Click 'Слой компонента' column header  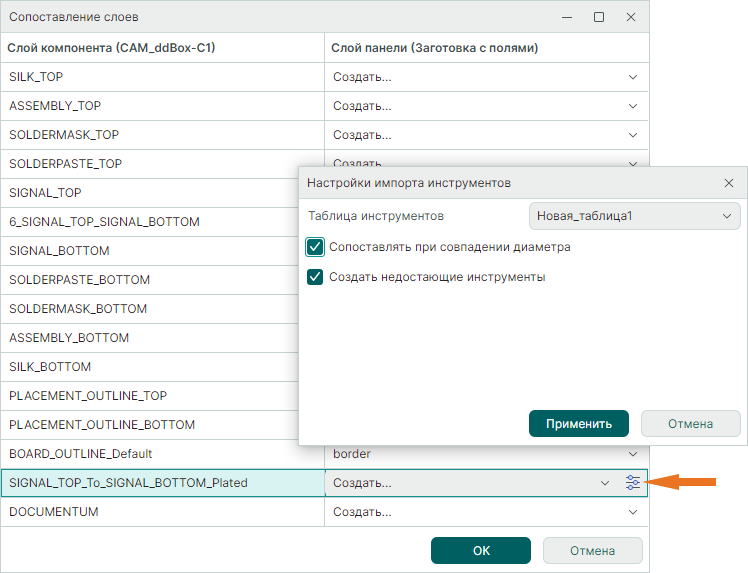(x=112, y=47)
